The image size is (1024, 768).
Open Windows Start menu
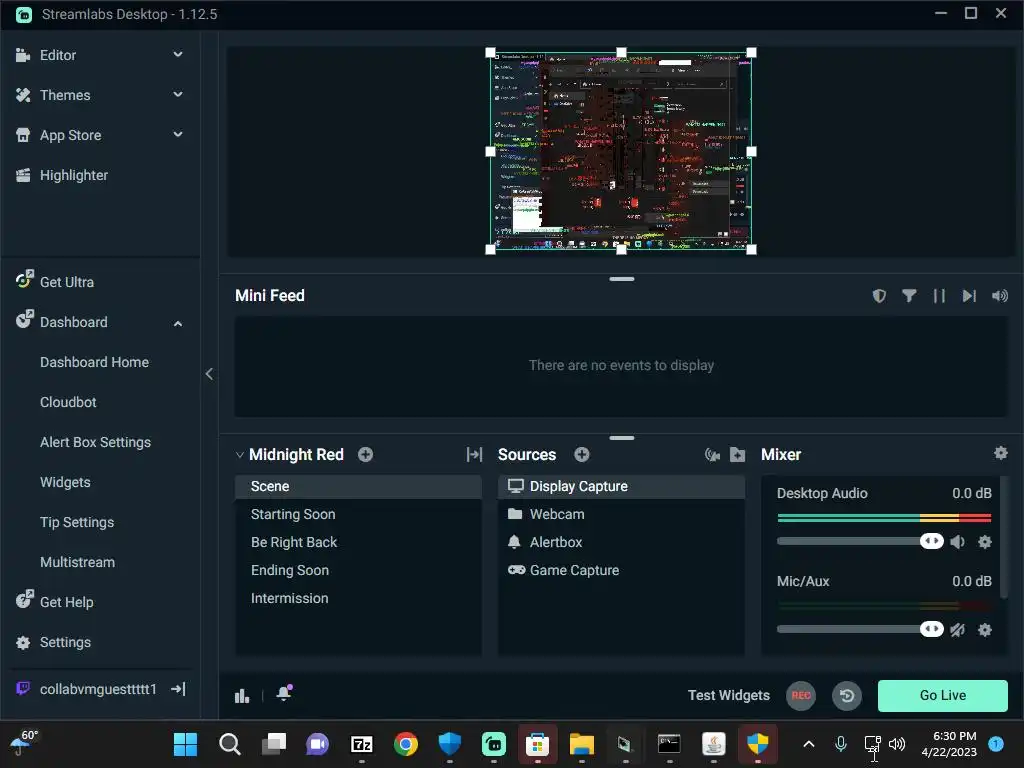[x=185, y=744]
